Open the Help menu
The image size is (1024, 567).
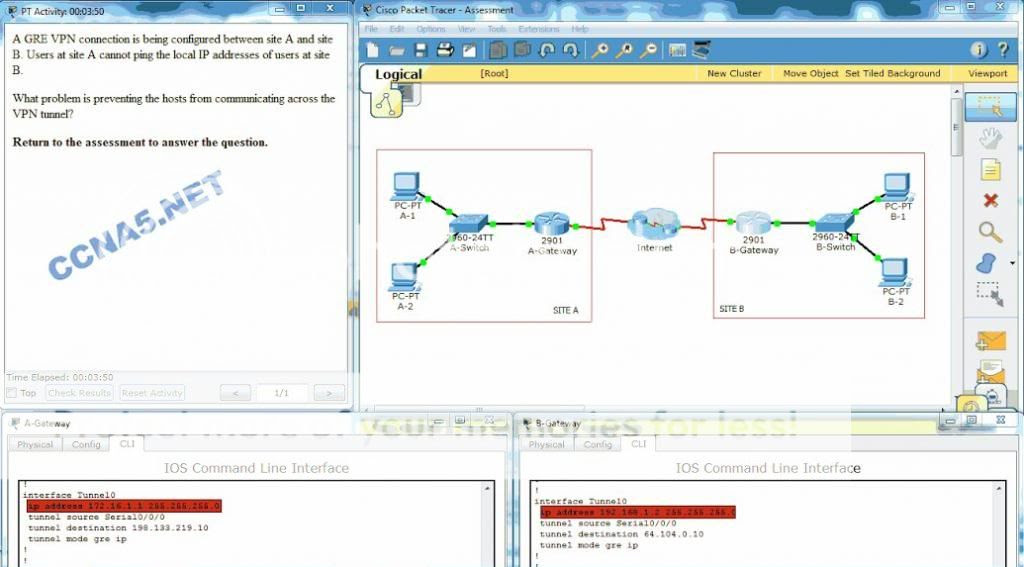tap(580, 29)
